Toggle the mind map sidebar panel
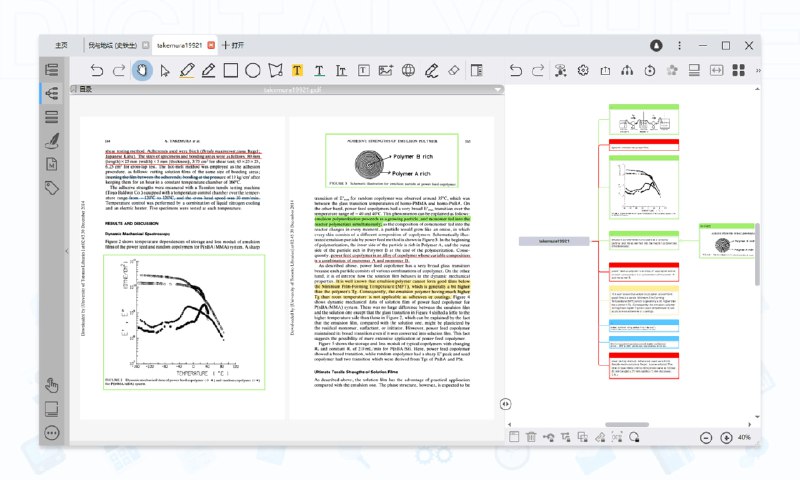 [x=52, y=92]
